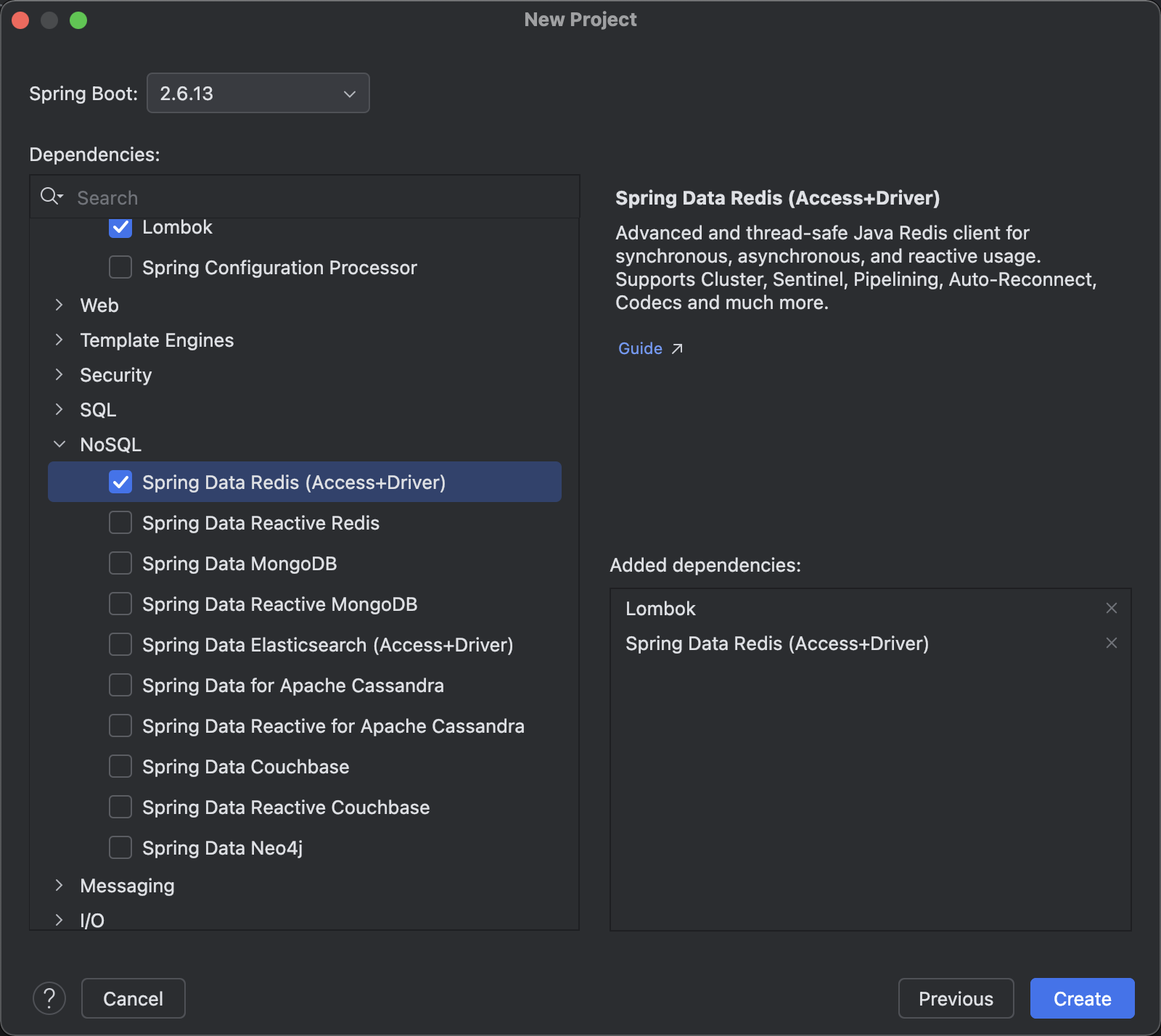Screen dimensions: 1161x1036
Task: Go back with the Previous button
Action: 956,998
